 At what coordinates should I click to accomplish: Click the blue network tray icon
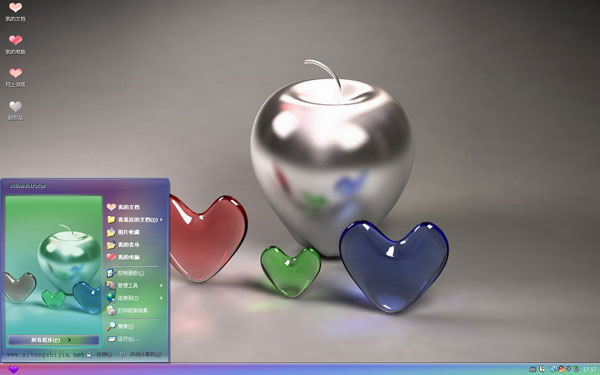click(554, 369)
